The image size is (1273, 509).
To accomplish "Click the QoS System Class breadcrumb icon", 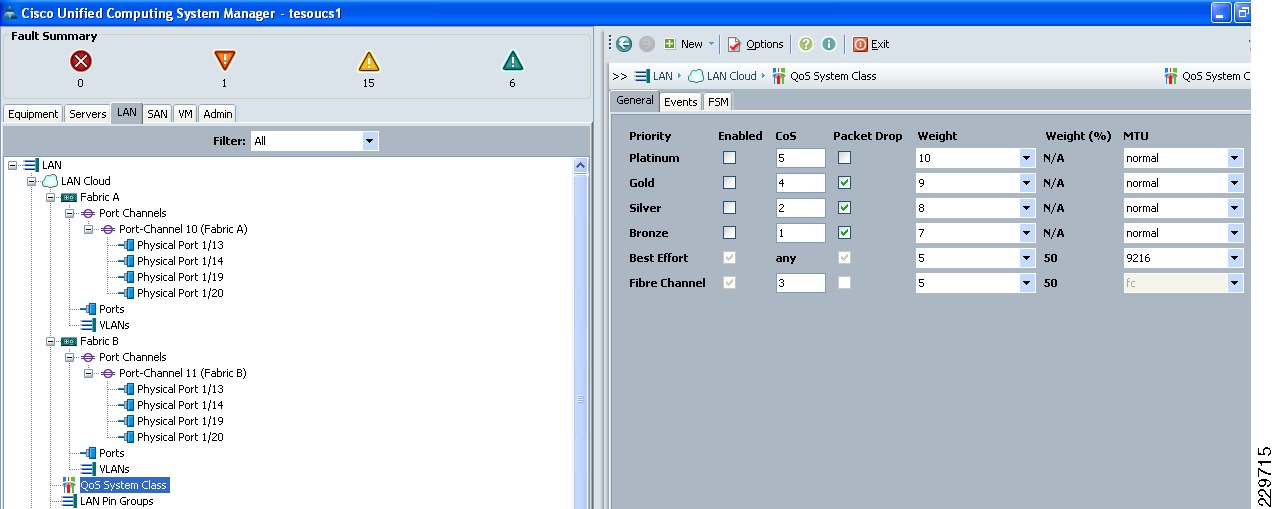I will [x=779, y=75].
